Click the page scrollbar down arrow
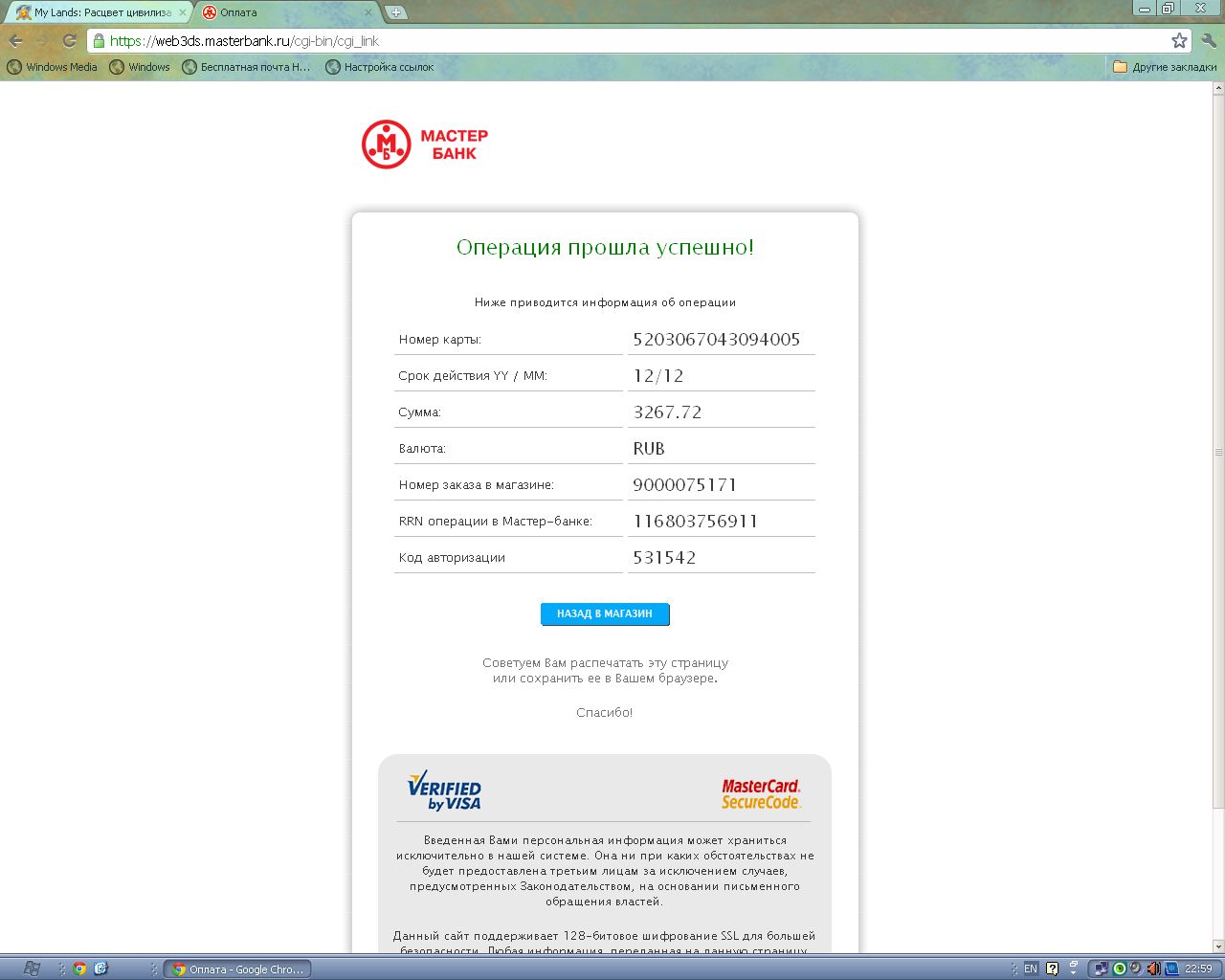This screenshot has width=1225, height=980. [1217, 946]
